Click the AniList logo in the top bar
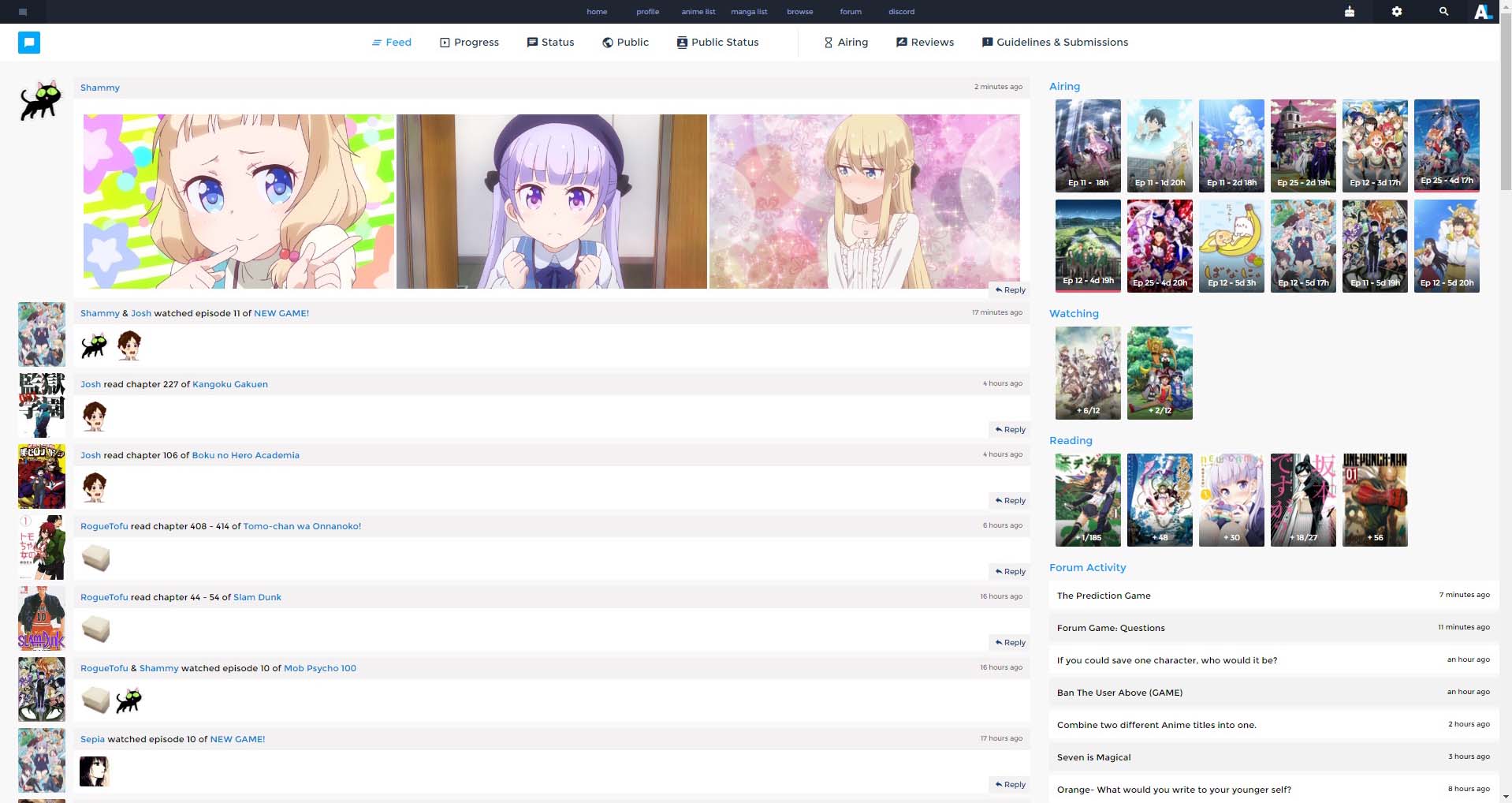The height and width of the screenshot is (803, 1512). click(x=1483, y=12)
